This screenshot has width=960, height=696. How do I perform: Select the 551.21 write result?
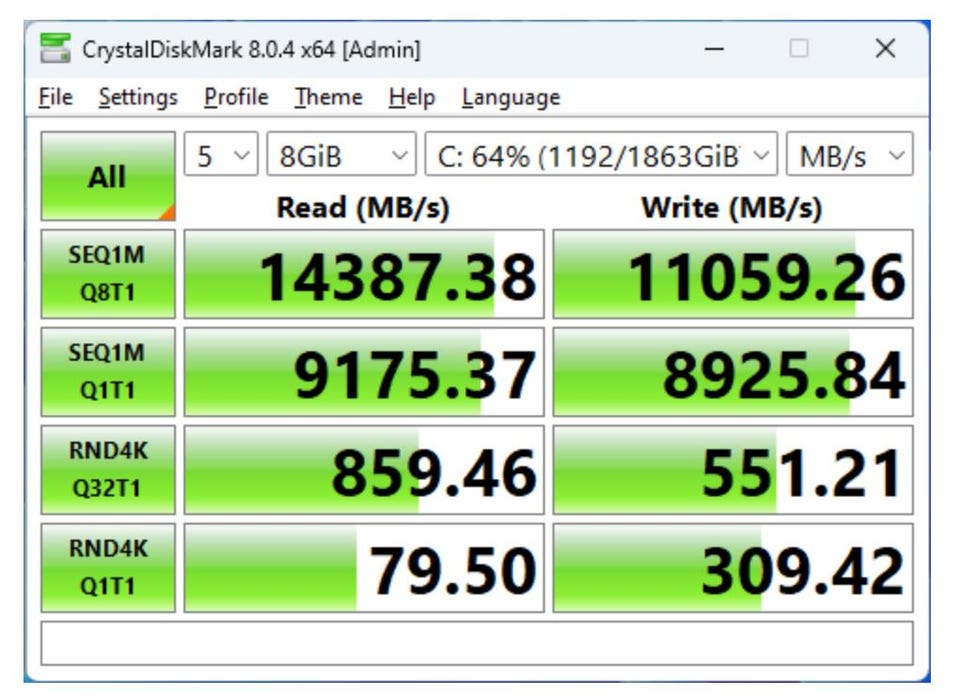(733, 470)
